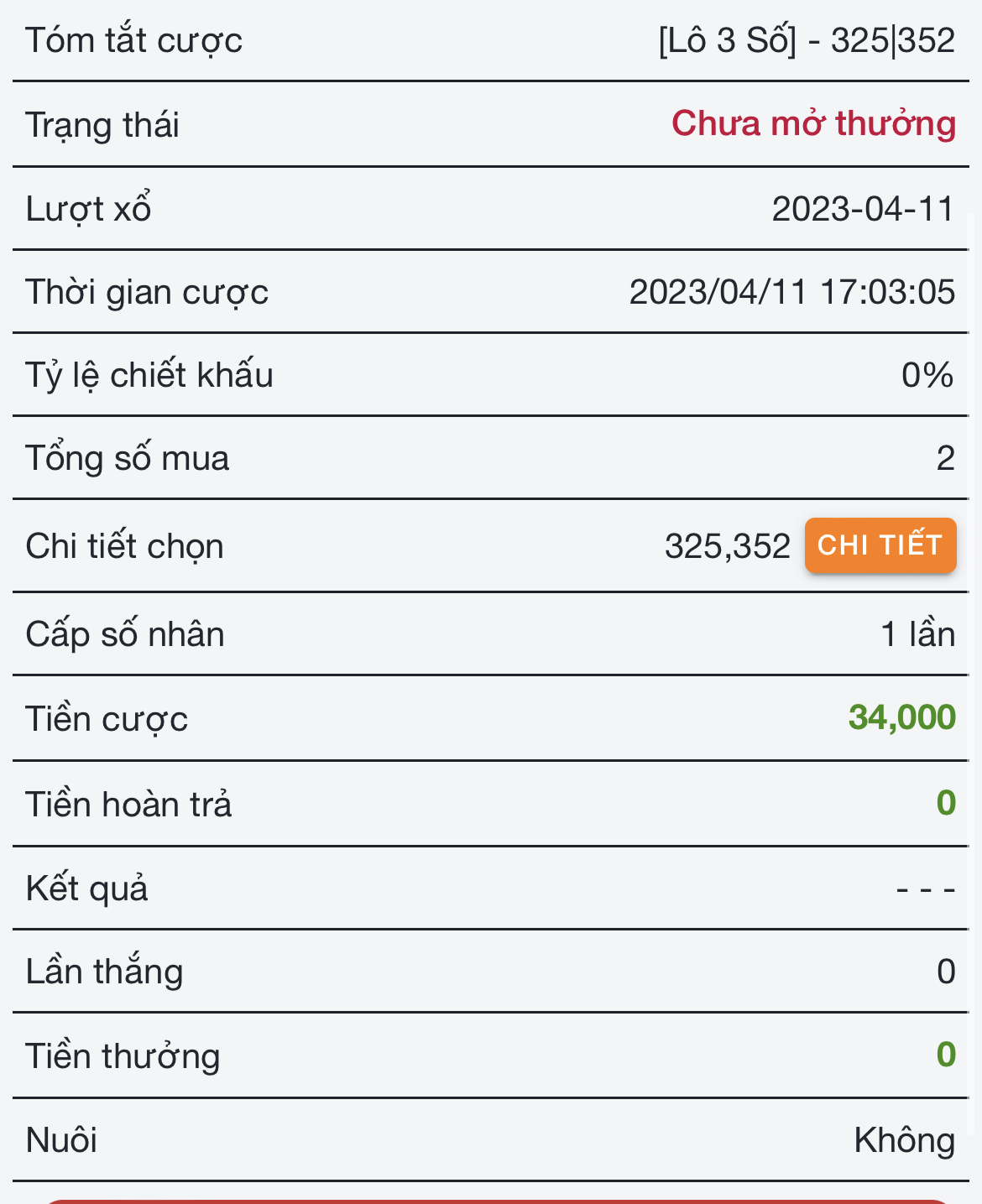Image resolution: width=982 pixels, height=1204 pixels.
Task: Click the [Lô 3 Số] - 325|352 summary
Action: tap(807, 40)
